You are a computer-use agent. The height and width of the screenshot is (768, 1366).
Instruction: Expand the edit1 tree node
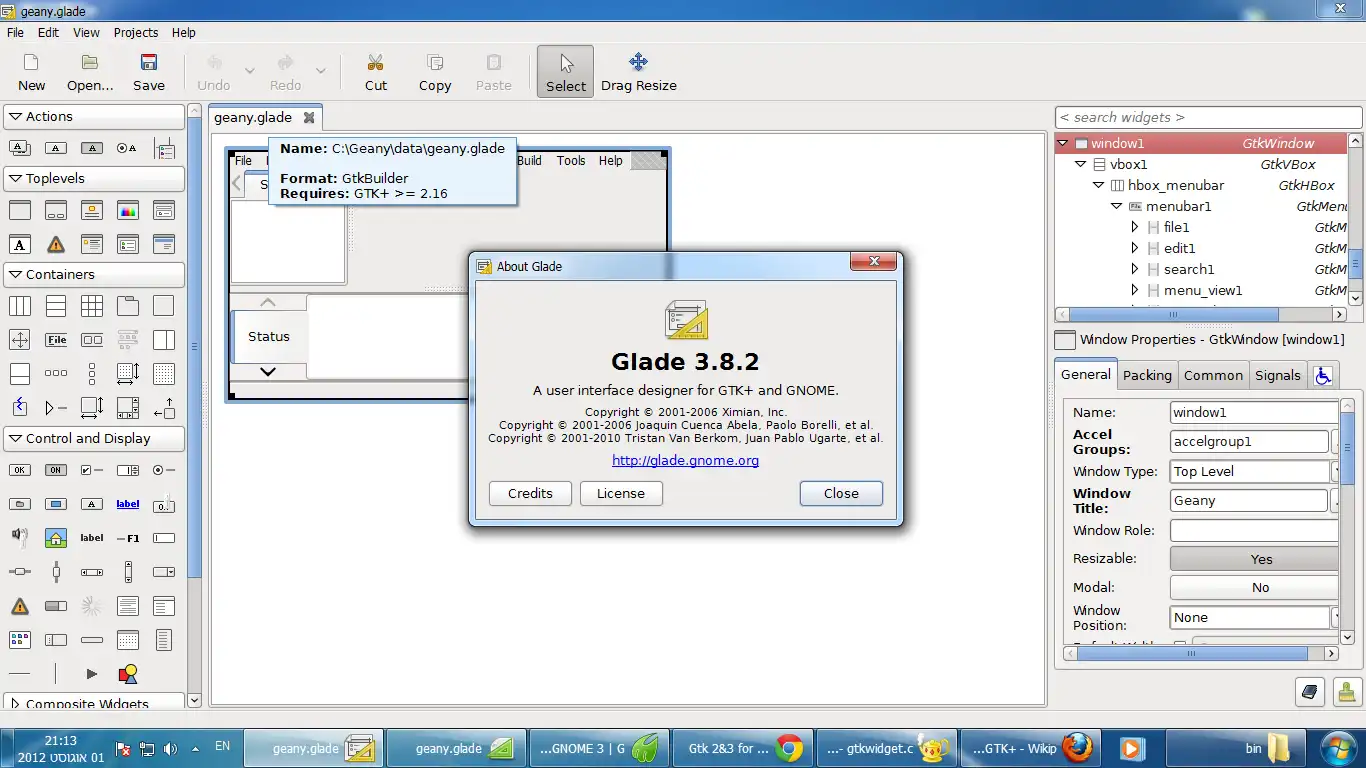1135,248
